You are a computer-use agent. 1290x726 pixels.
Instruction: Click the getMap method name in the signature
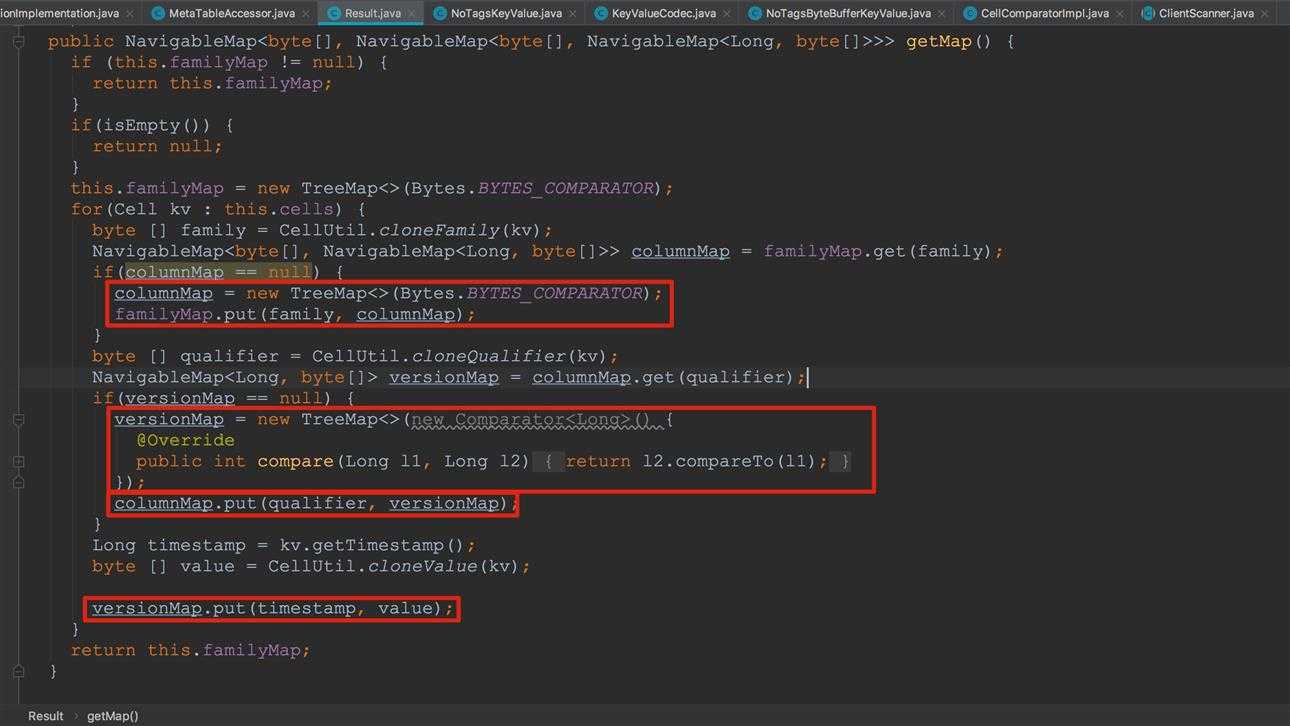tap(939, 42)
